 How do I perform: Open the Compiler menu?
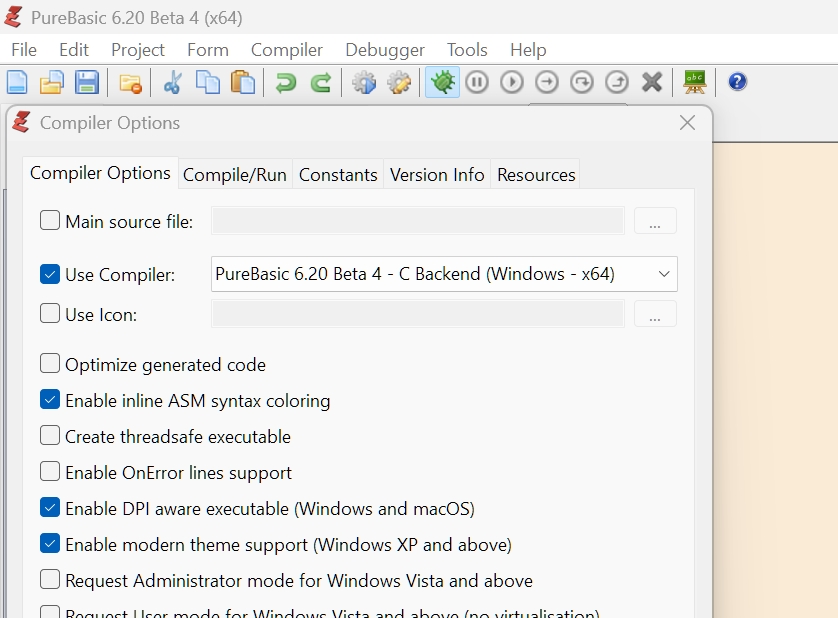pyautogui.click(x=287, y=50)
